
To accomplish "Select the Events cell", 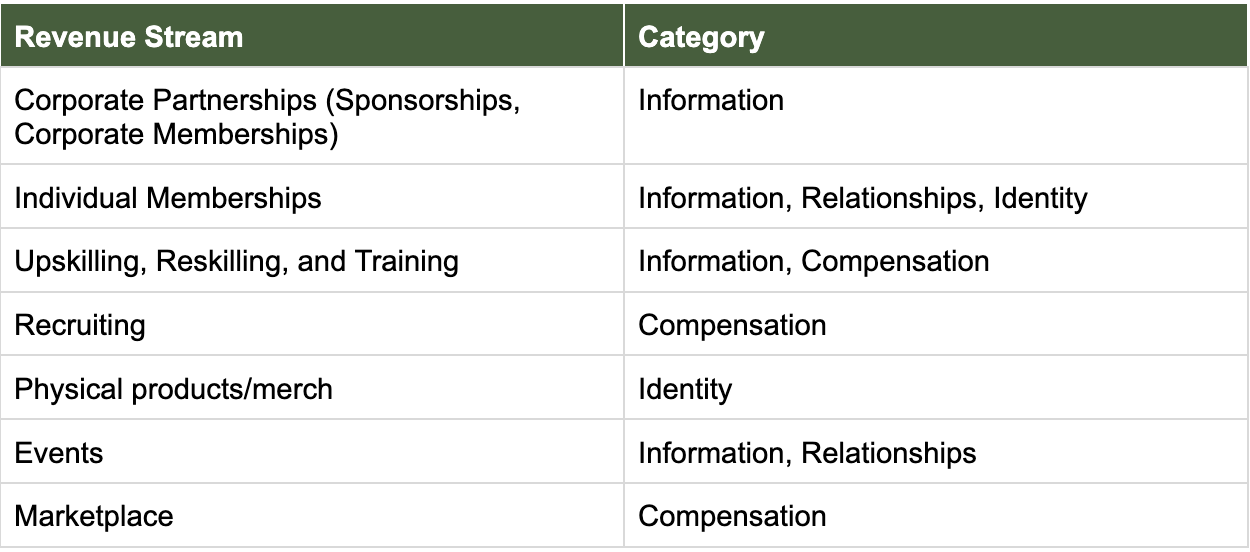I will (59, 453).
